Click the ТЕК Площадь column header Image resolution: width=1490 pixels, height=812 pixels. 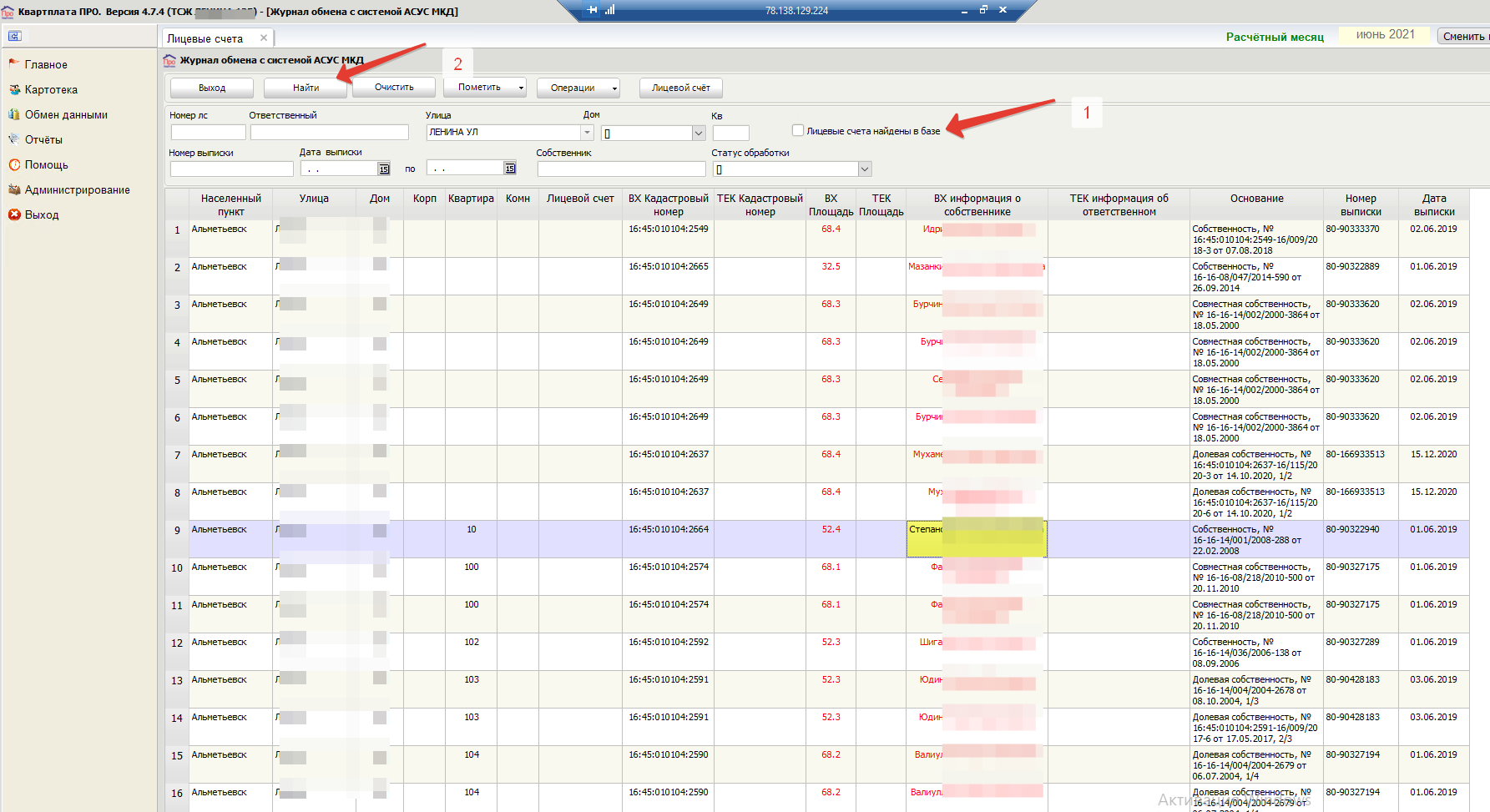pos(881,204)
